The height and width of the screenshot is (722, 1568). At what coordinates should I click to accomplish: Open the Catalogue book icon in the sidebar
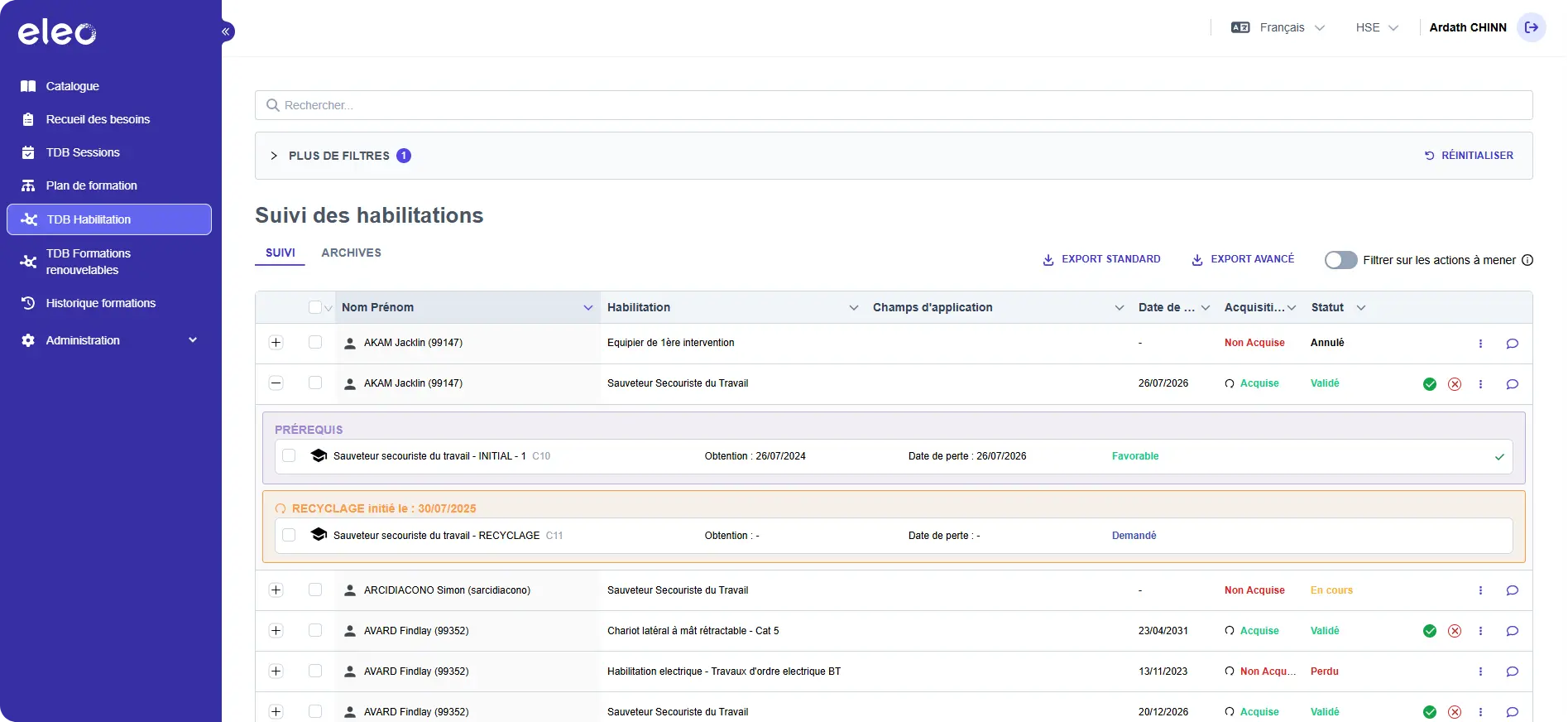(x=28, y=86)
